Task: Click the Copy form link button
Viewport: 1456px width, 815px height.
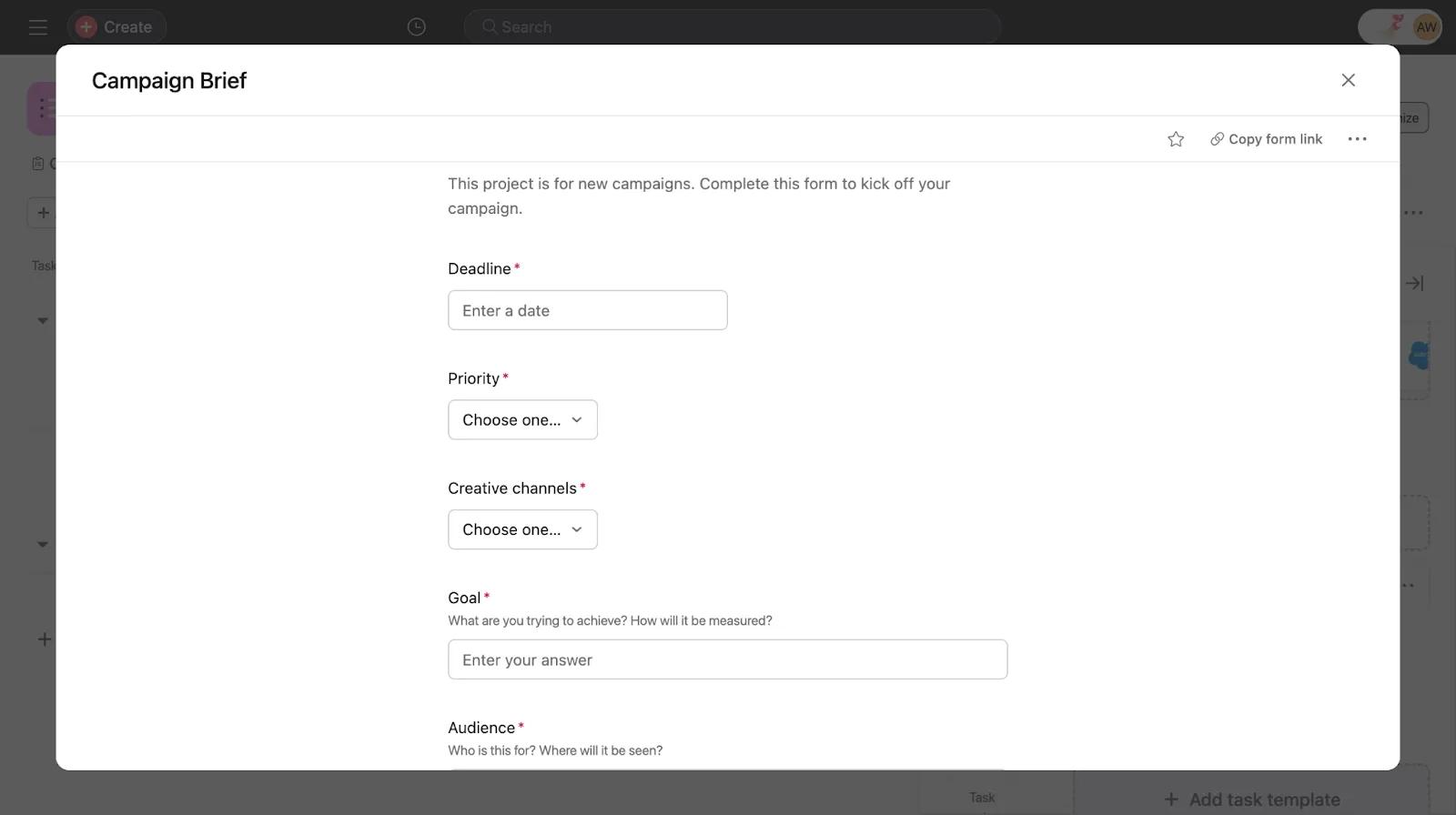Action: click(x=1266, y=139)
